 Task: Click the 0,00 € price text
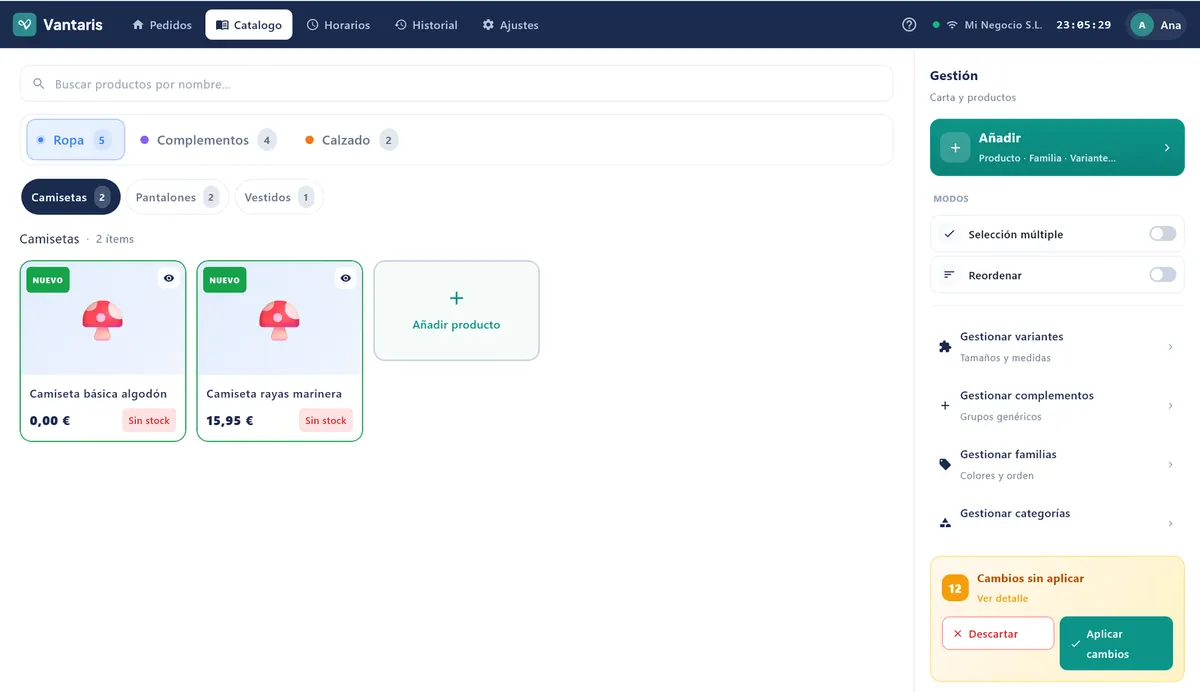[50, 421]
